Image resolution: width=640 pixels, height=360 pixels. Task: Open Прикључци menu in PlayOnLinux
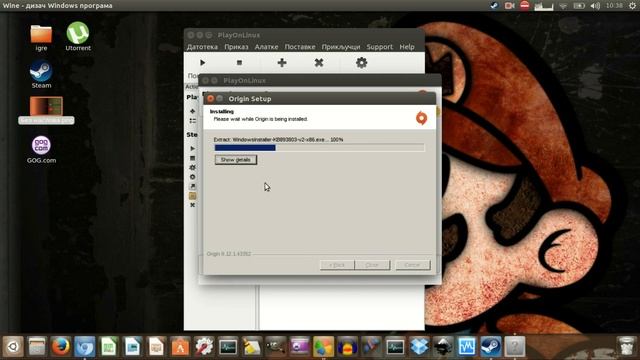pos(341,47)
